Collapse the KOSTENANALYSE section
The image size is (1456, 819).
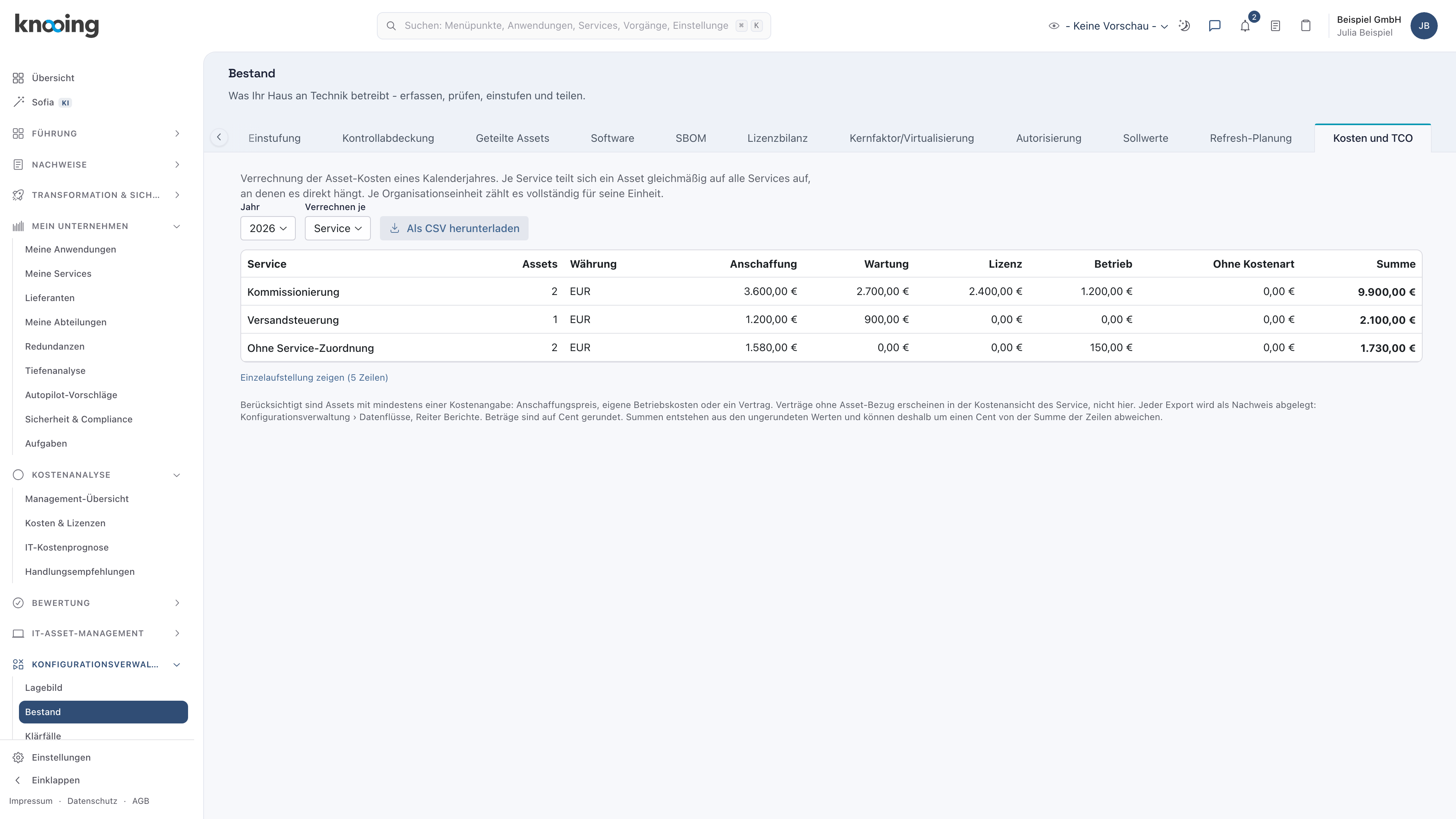click(97, 475)
